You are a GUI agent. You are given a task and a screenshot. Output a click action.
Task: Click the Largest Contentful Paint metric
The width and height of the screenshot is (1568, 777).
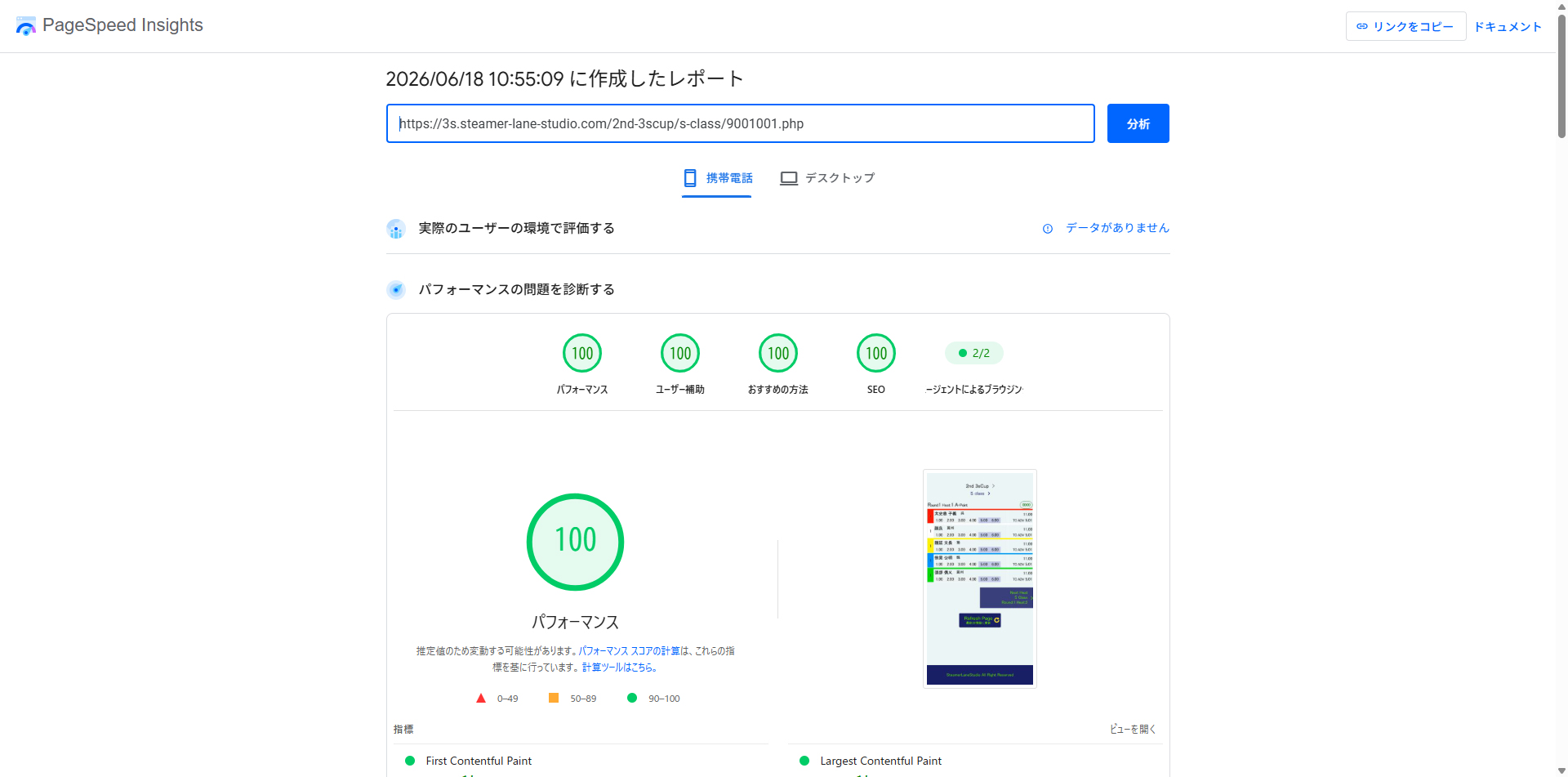(880, 761)
